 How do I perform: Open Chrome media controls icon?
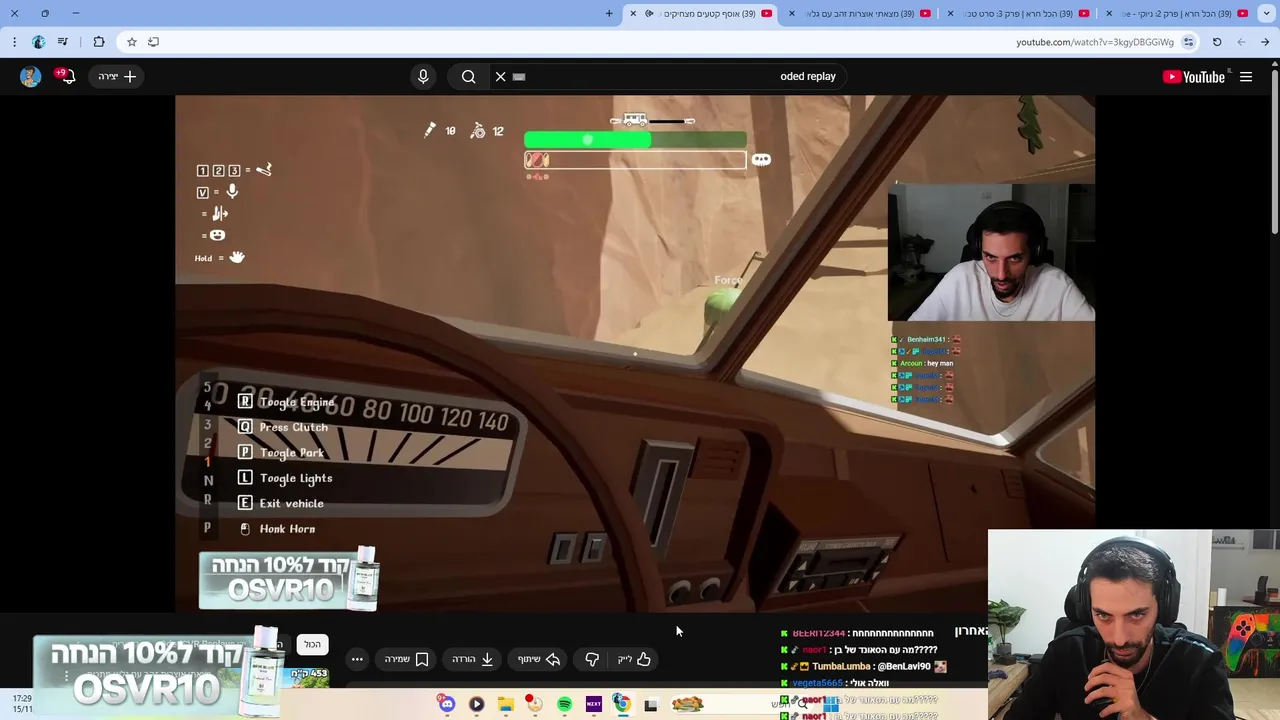click(63, 42)
